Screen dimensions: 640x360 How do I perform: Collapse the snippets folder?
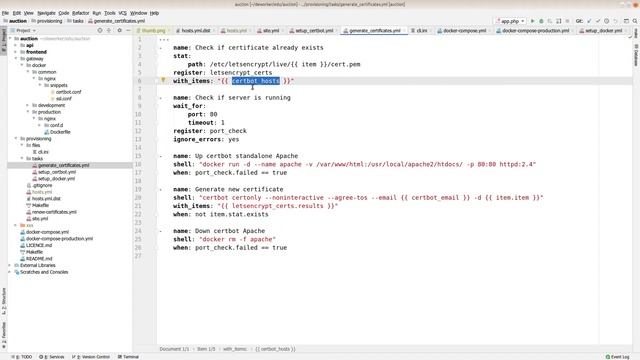40,85
